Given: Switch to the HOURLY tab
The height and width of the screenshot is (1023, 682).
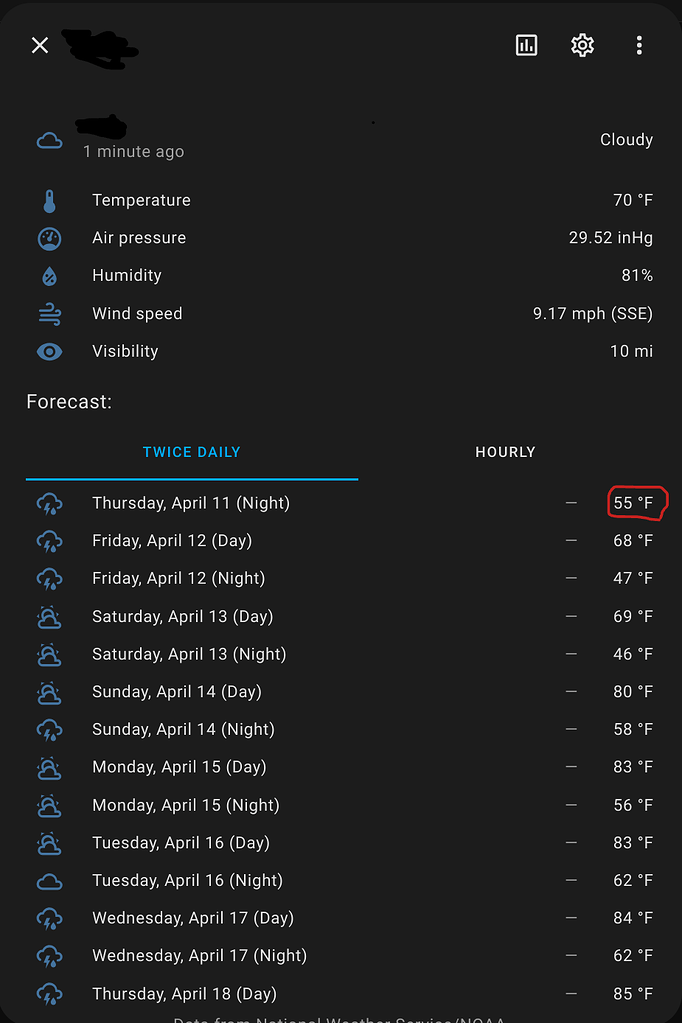Looking at the screenshot, I should [x=505, y=452].
